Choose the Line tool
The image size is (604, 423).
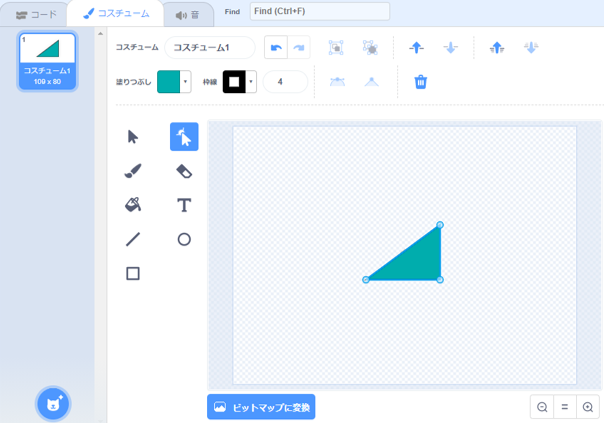(x=133, y=239)
